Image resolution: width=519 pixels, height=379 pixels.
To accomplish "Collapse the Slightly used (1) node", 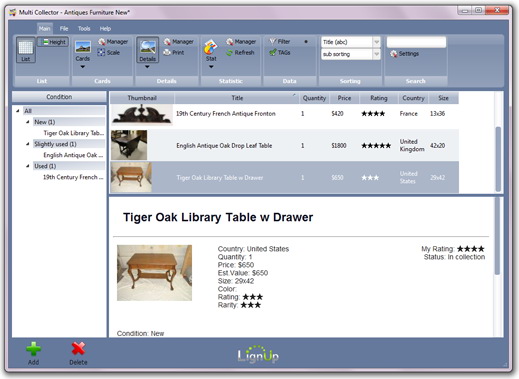I will (28, 144).
